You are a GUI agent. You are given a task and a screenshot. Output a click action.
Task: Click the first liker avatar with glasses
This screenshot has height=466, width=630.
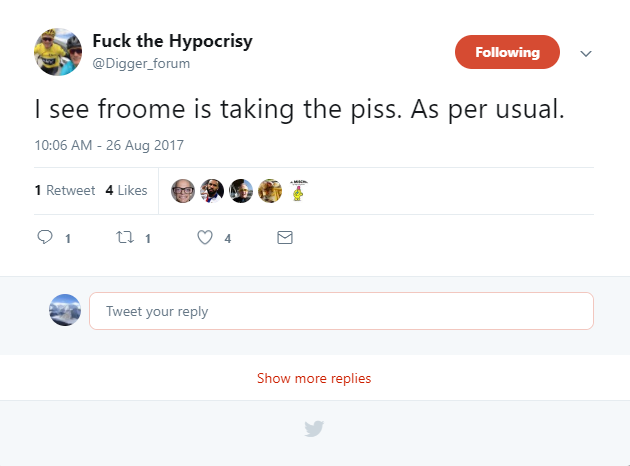point(182,191)
